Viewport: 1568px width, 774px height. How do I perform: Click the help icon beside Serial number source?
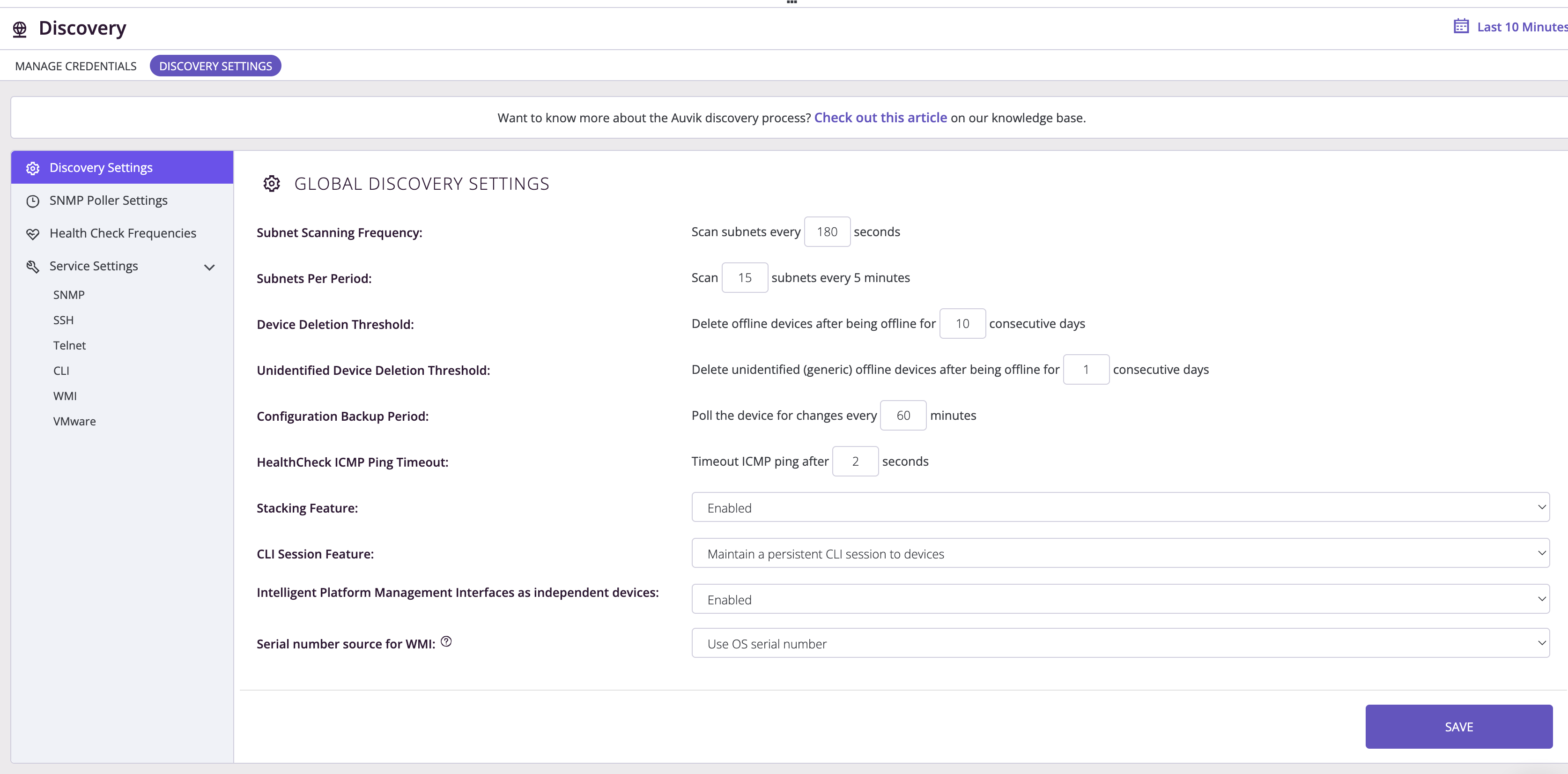coord(446,642)
